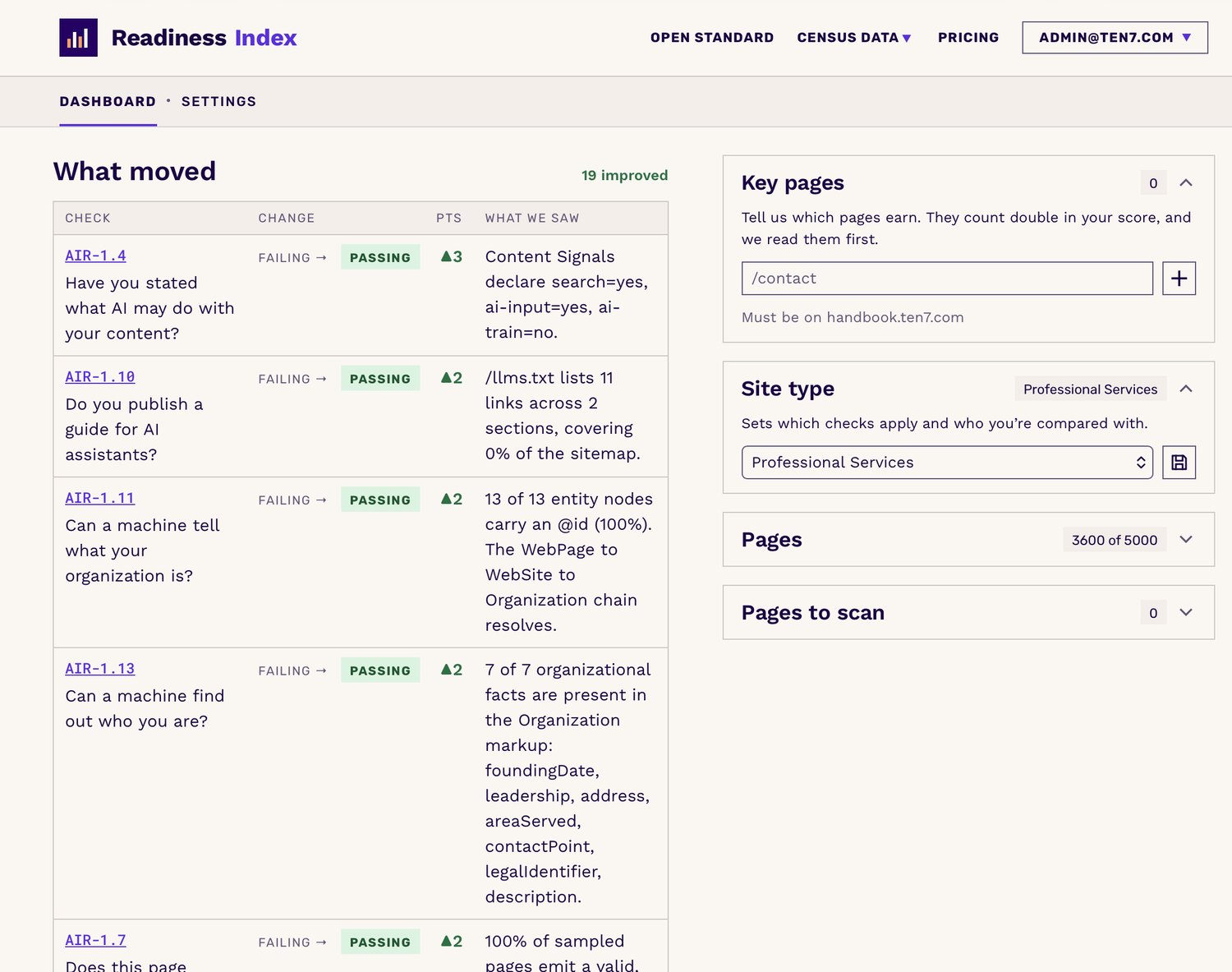Click the PTS column header

click(x=448, y=218)
